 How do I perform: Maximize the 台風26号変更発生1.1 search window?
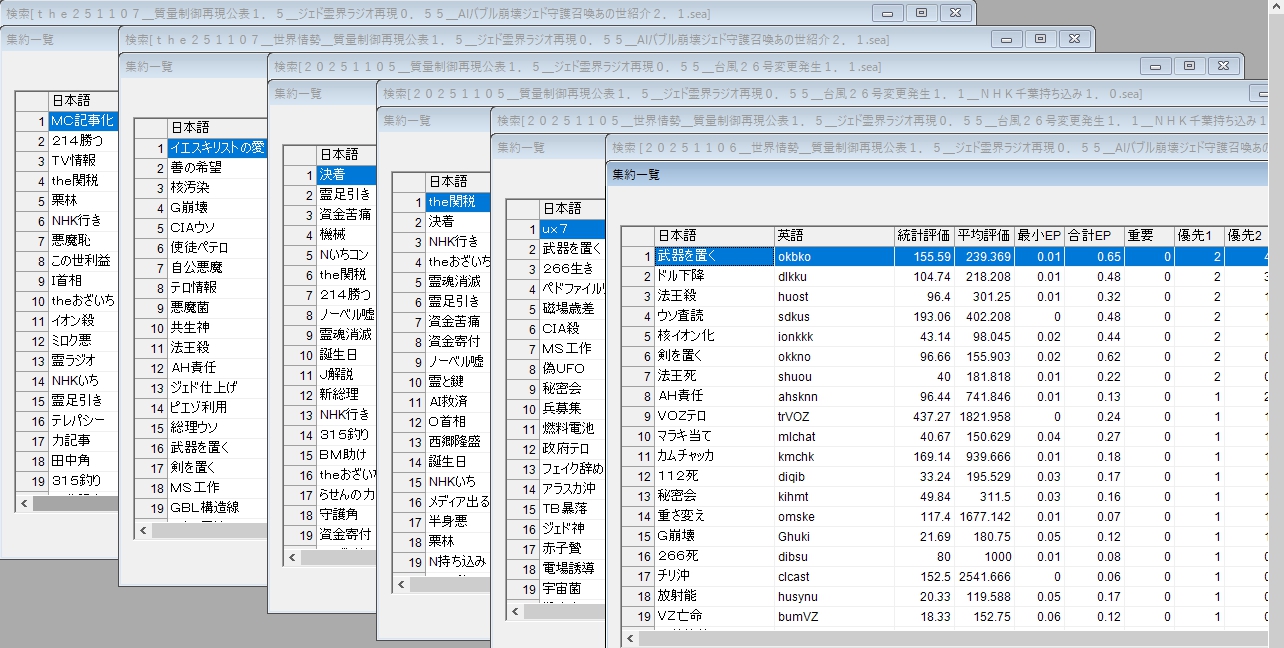click(1188, 65)
